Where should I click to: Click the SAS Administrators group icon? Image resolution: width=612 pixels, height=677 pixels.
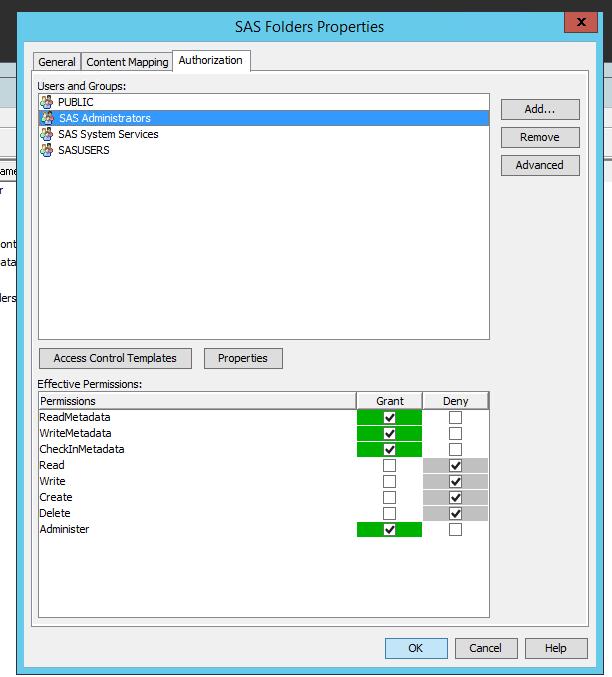tap(47, 118)
